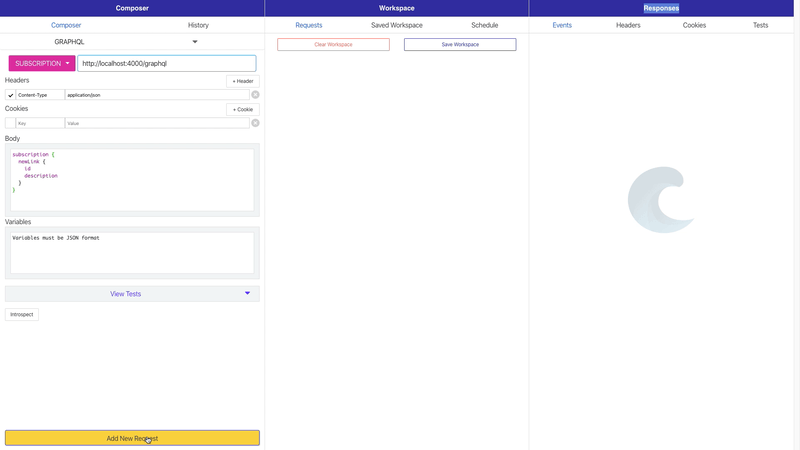Screen dimensions: 800x450
Task: Open the Schedule tab
Action: click(484, 25)
